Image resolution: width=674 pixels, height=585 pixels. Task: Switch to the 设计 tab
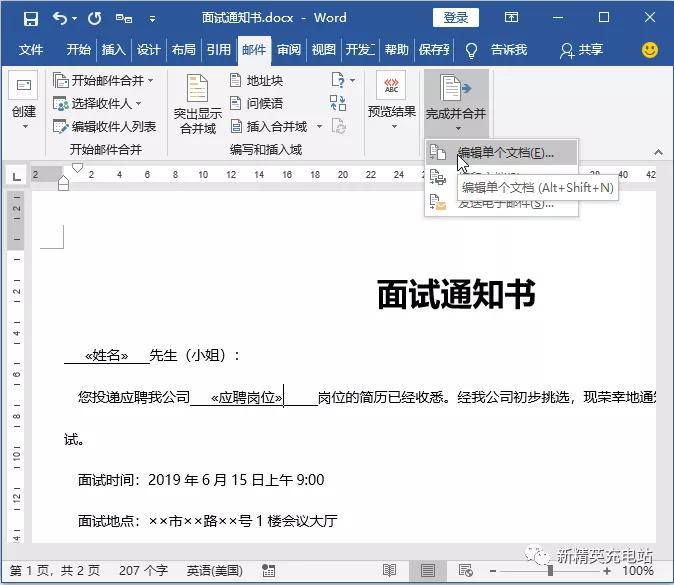click(x=149, y=50)
